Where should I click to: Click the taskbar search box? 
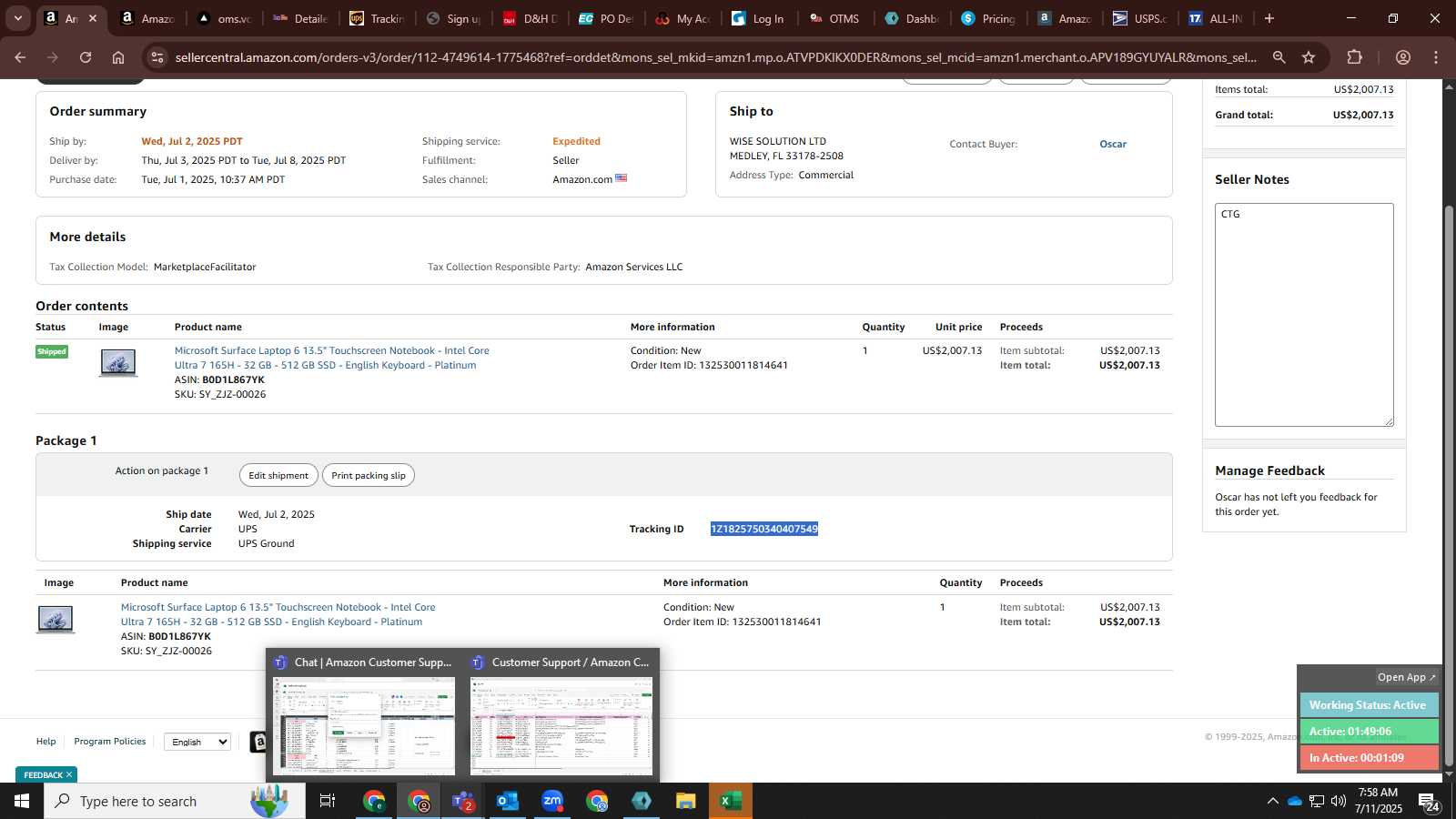click(x=175, y=801)
